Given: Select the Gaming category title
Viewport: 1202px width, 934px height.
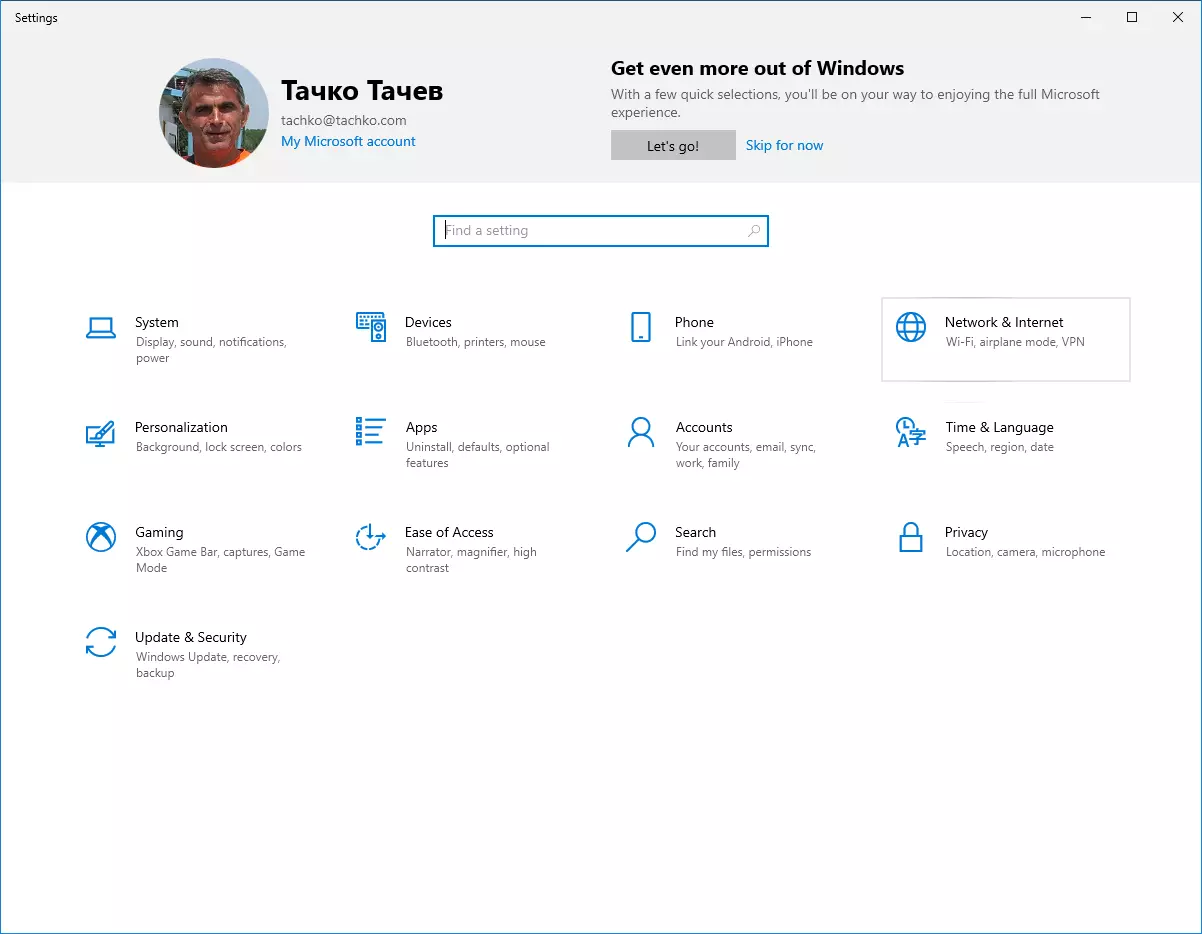Looking at the screenshot, I should tap(159, 532).
